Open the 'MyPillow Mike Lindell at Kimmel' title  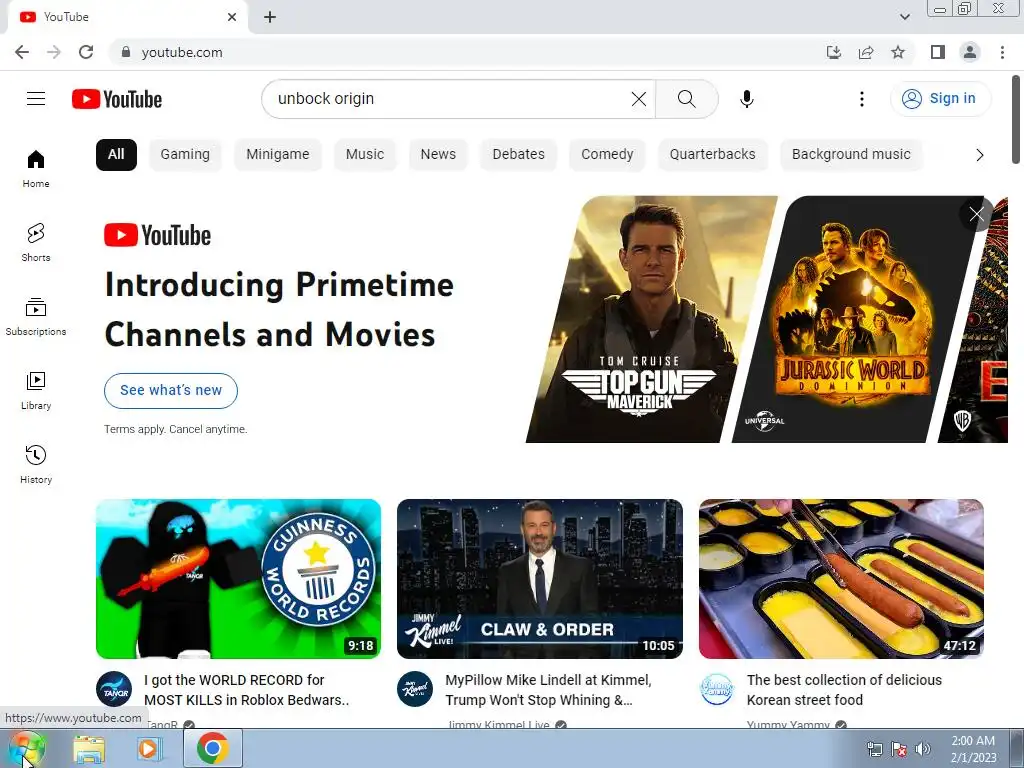click(x=549, y=690)
